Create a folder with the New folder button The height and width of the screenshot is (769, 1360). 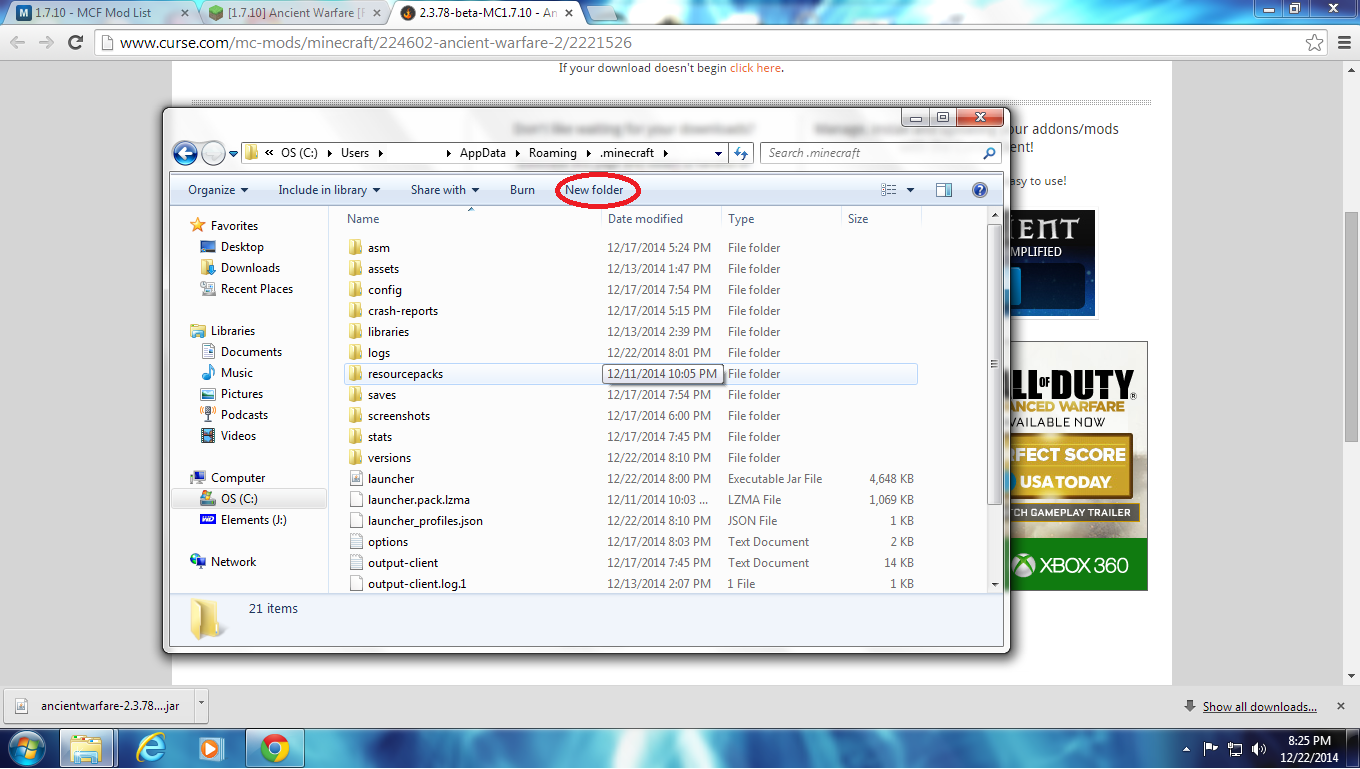(597, 189)
